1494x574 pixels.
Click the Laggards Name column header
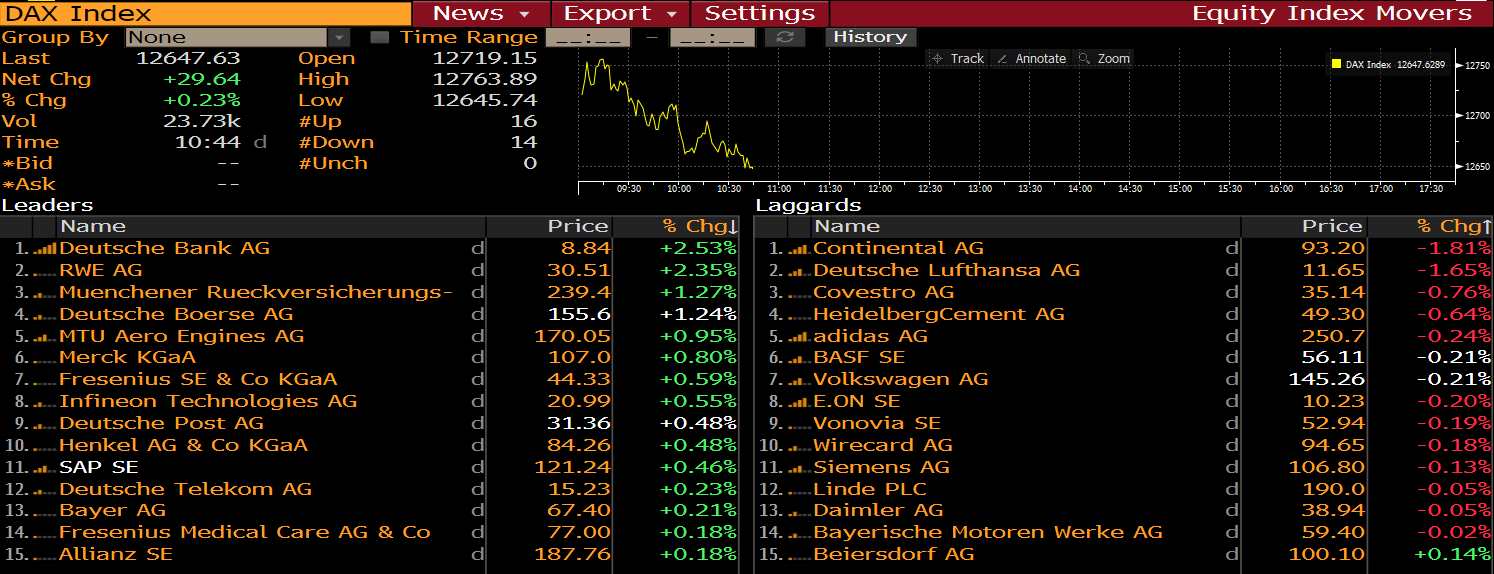[1026, 226]
